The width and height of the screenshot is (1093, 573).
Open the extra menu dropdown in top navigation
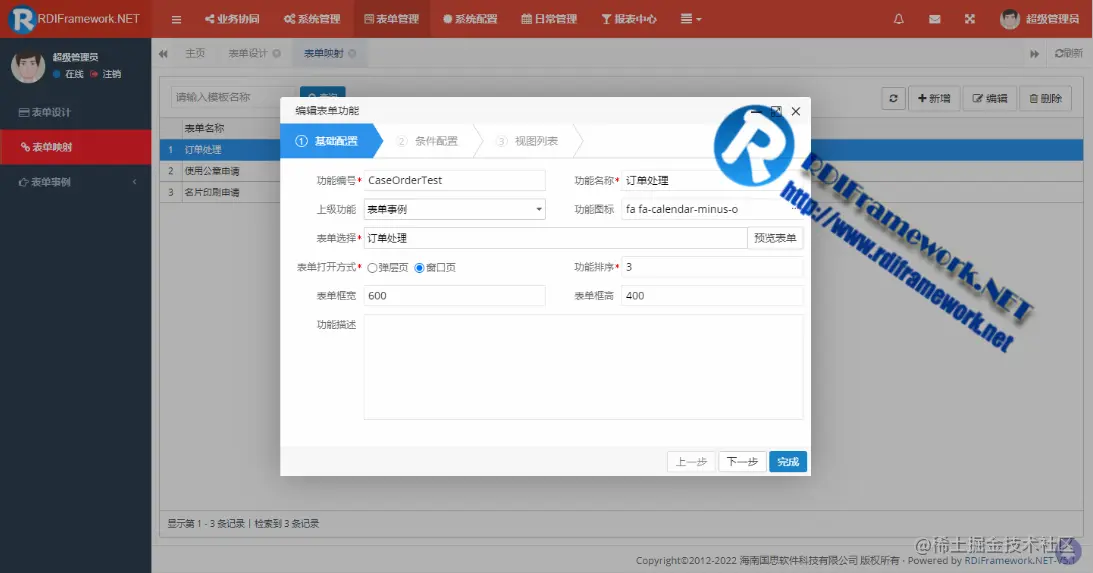[x=691, y=19]
